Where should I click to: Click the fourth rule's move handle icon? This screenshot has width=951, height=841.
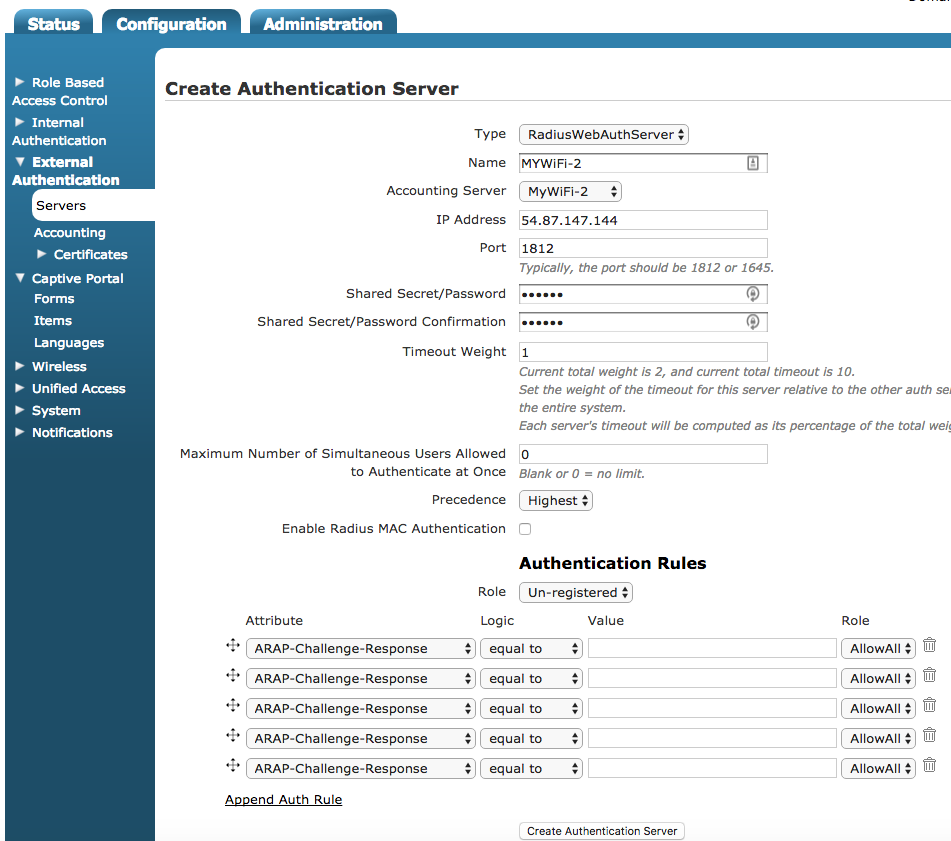233,735
